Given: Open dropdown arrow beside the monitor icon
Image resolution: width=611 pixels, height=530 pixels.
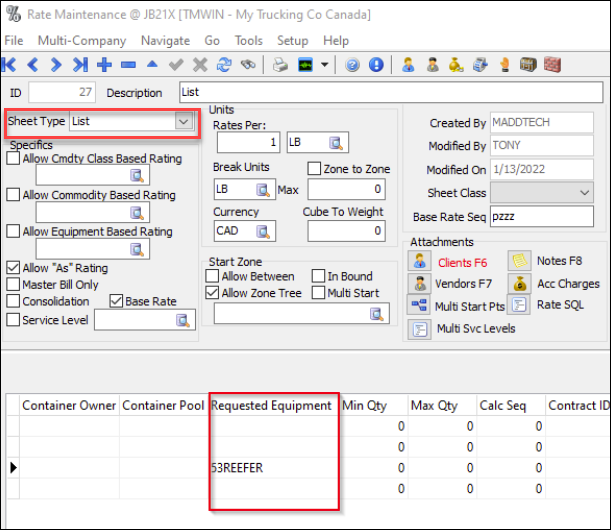Looking at the screenshot, I should coord(326,66).
